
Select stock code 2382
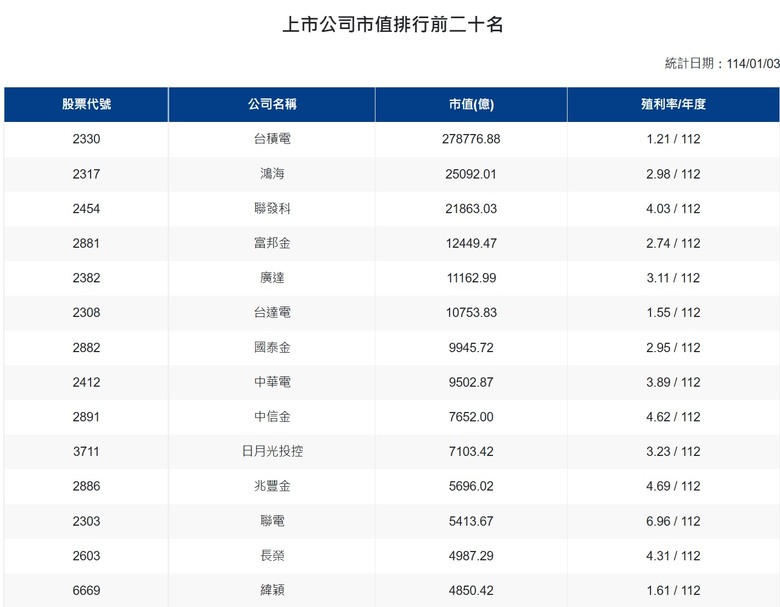[x=86, y=278]
